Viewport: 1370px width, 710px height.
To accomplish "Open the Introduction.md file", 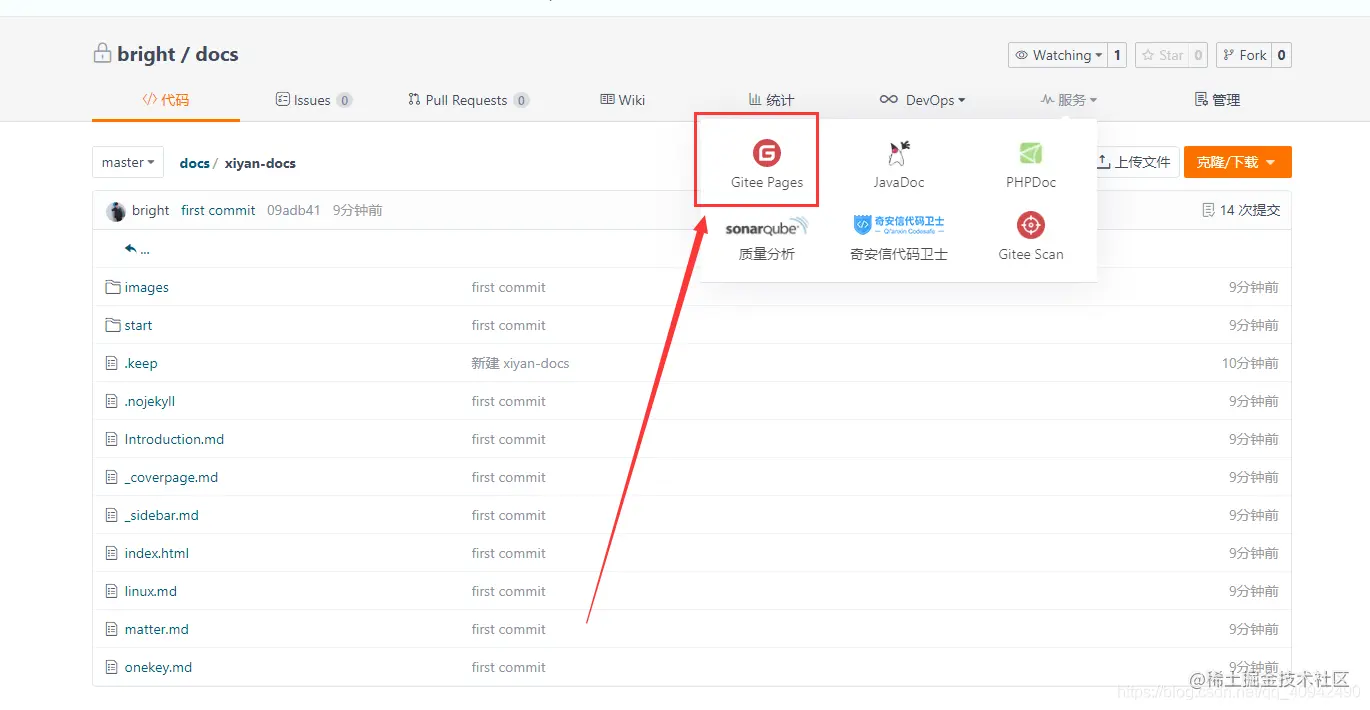I will click(174, 439).
